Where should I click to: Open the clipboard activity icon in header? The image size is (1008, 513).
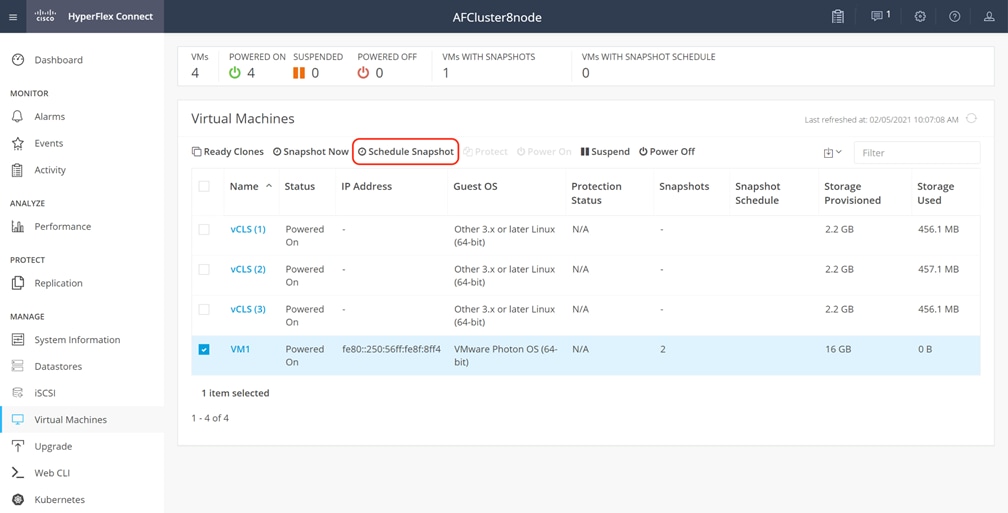click(x=837, y=17)
